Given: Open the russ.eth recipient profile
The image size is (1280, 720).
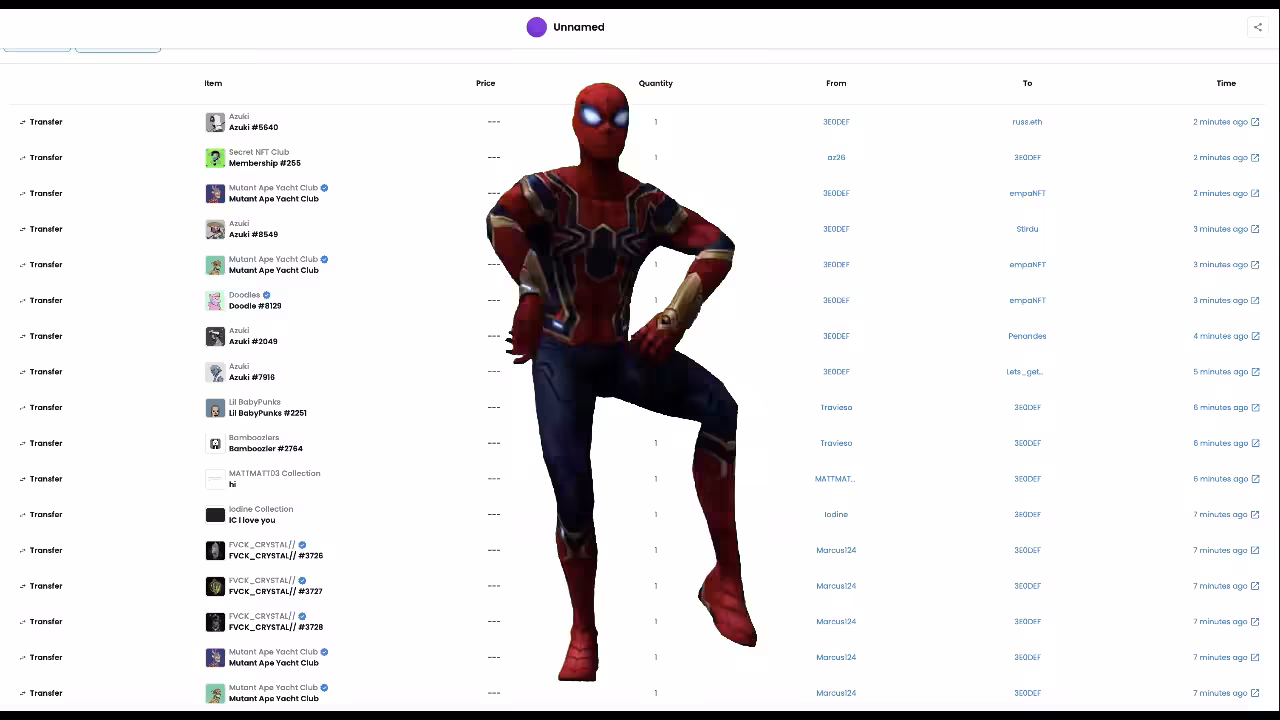Looking at the screenshot, I should pos(1027,122).
